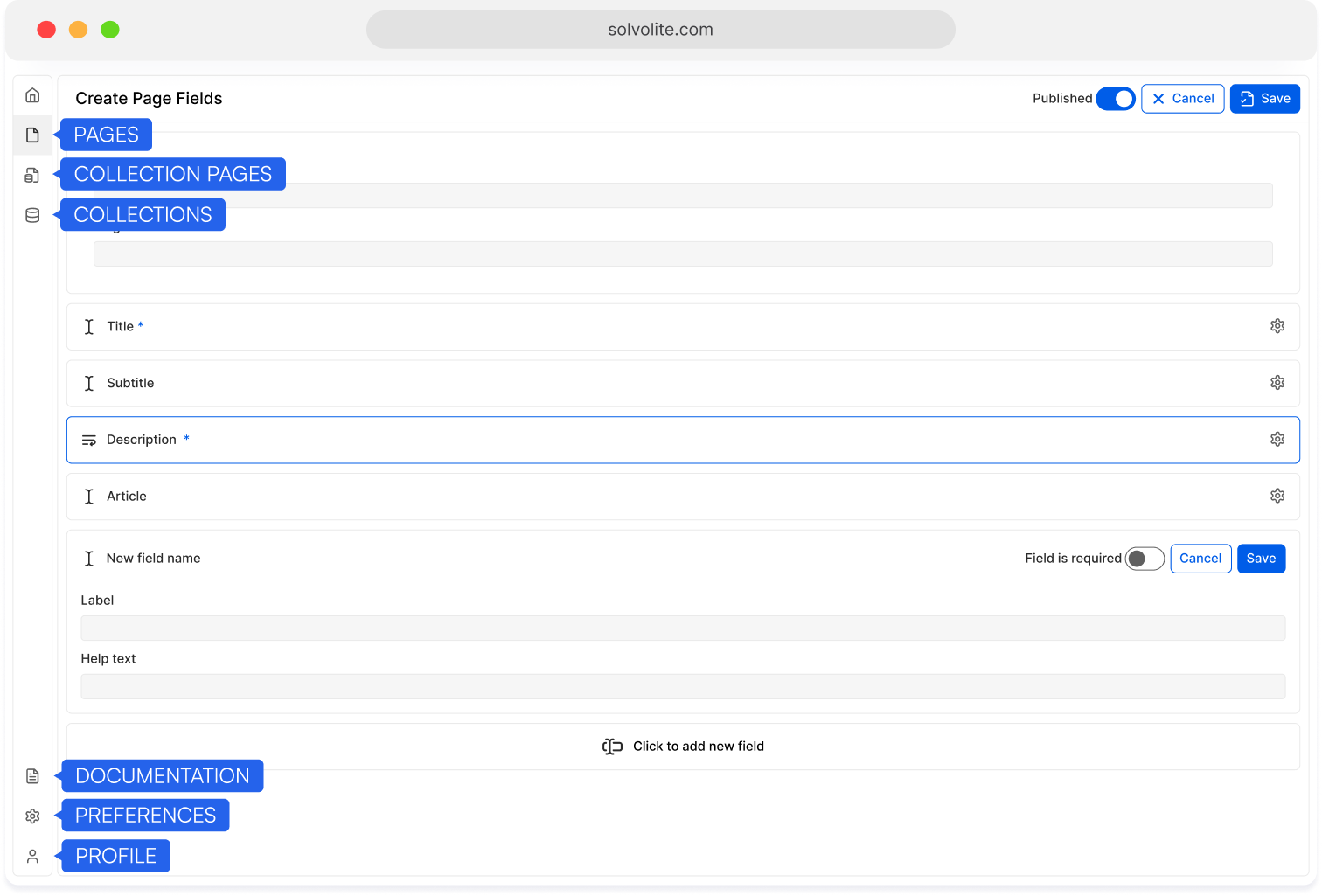Open the COLLECTIONS navigation entry
Viewport: 1322px width, 896px height.
(143, 214)
